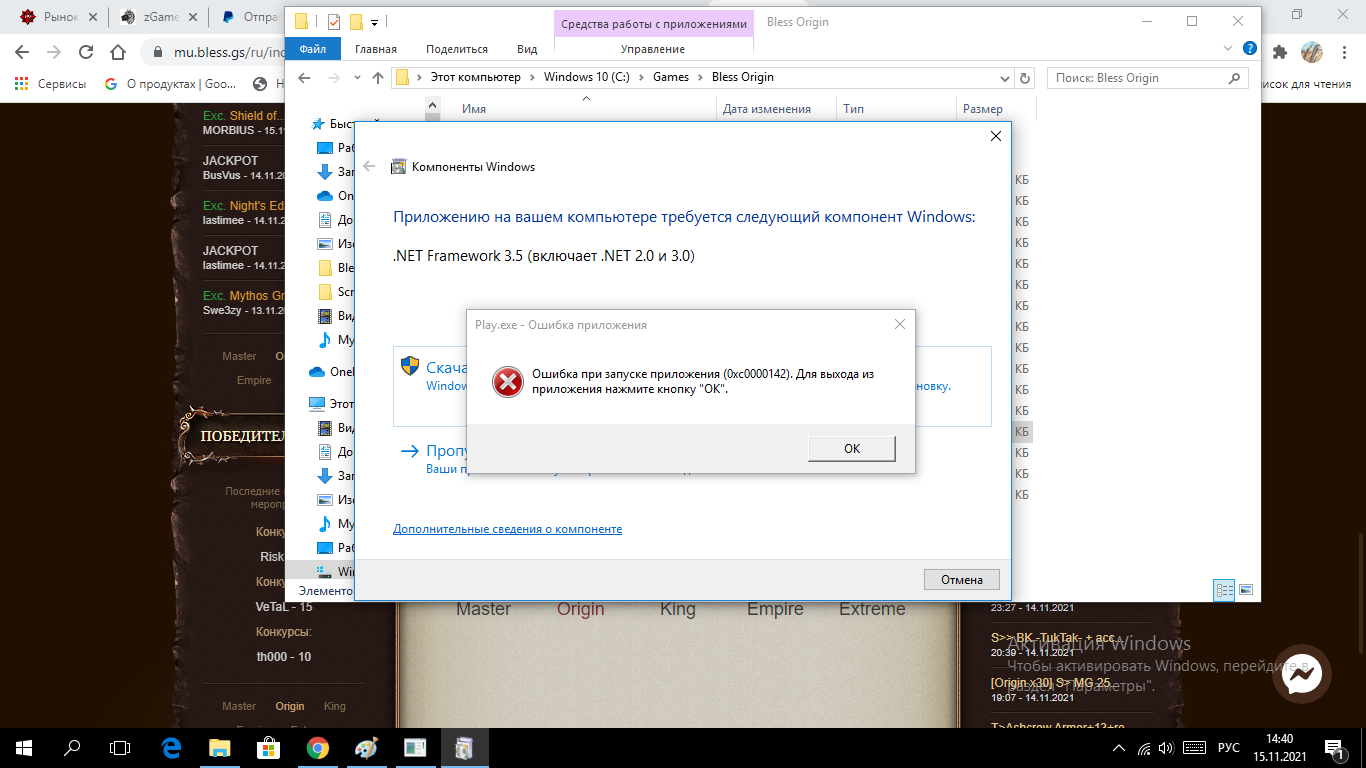Image resolution: width=1366 pixels, height=768 pixels.
Task: Click refresh button beside Explorer address bar
Action: (x=1025, y=78)
